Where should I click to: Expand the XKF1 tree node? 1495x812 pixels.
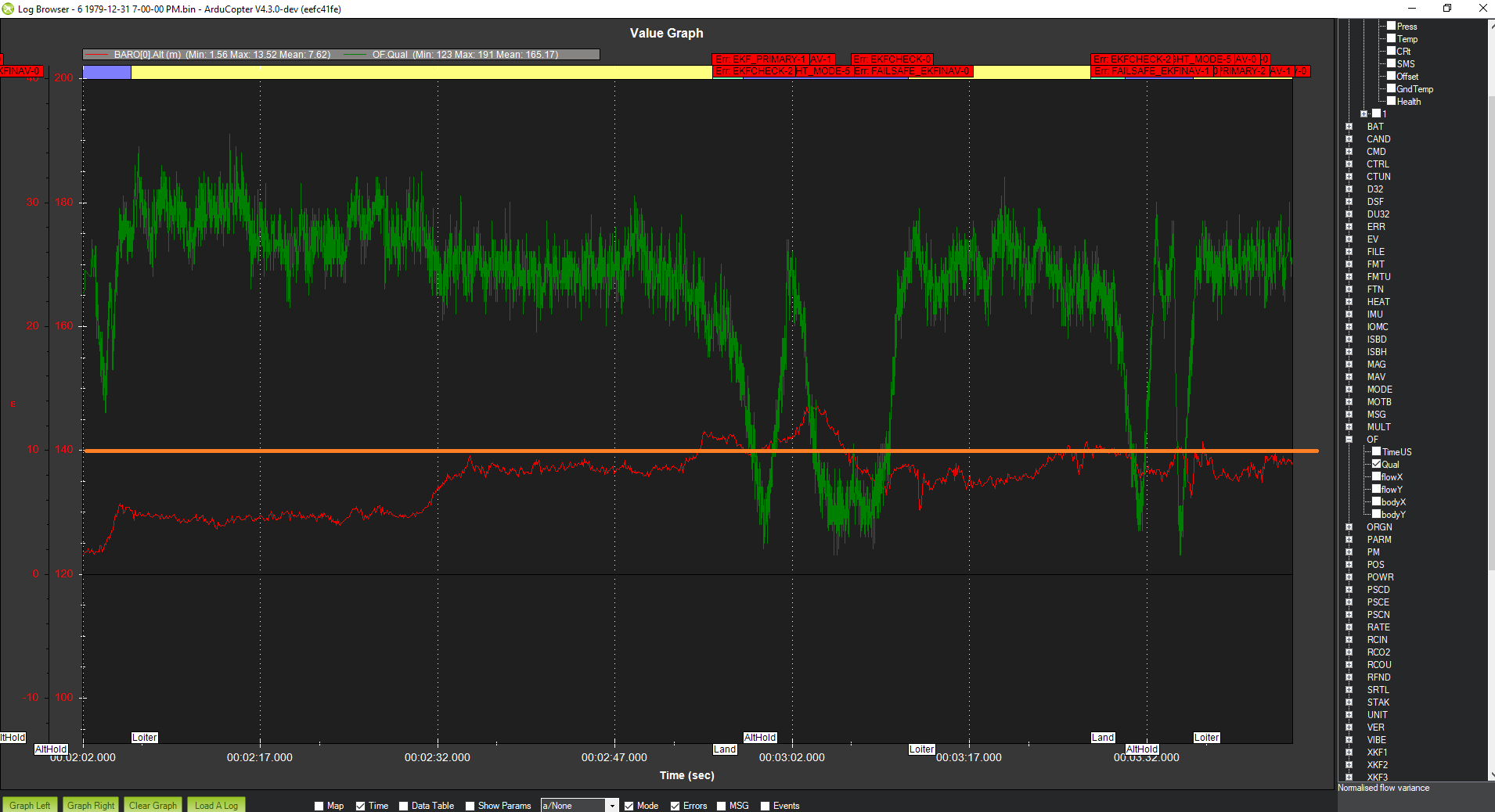pos(1349,753)
